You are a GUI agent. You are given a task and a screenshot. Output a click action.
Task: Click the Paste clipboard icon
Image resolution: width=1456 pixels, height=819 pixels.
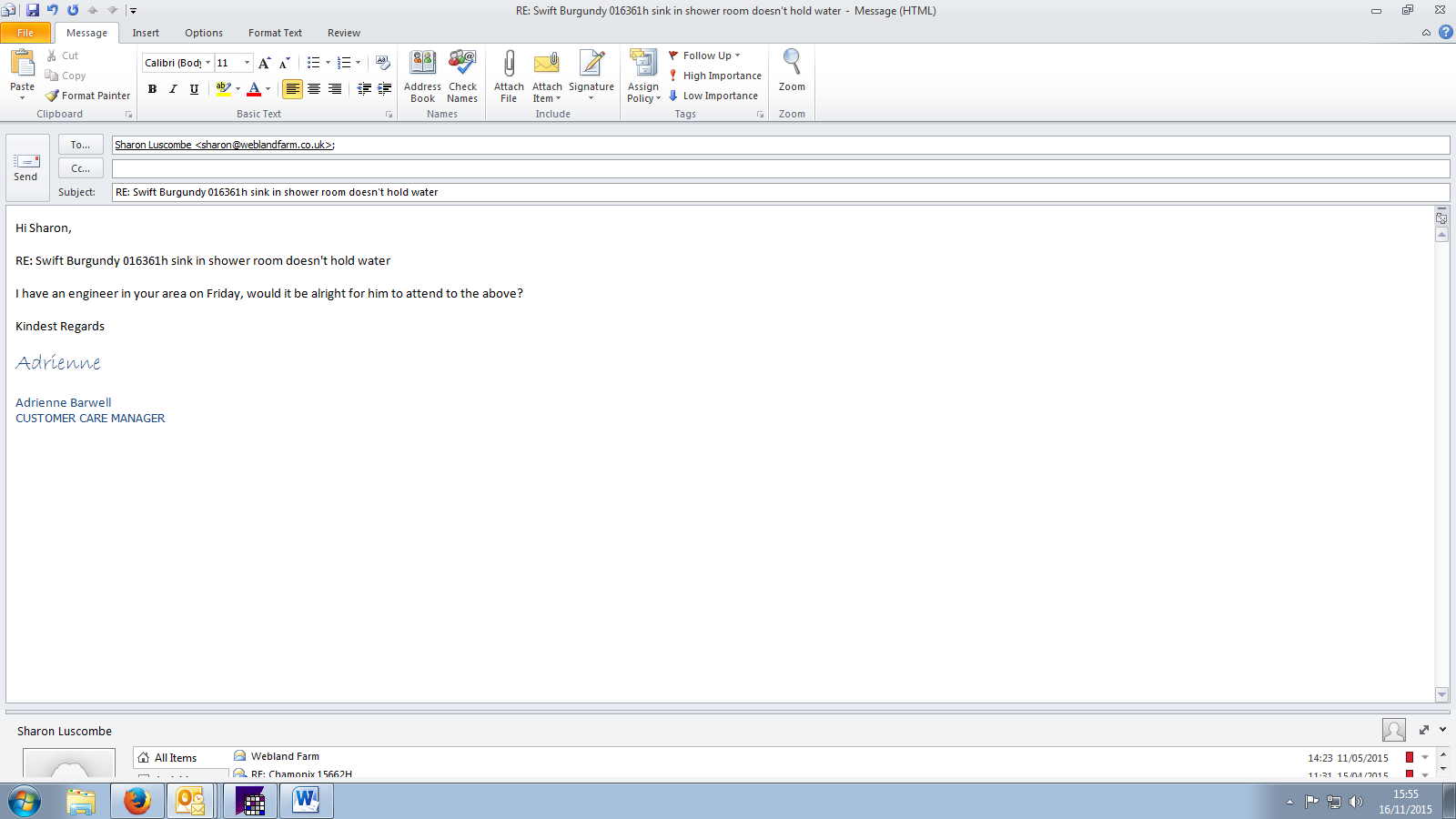pos(22,66)
